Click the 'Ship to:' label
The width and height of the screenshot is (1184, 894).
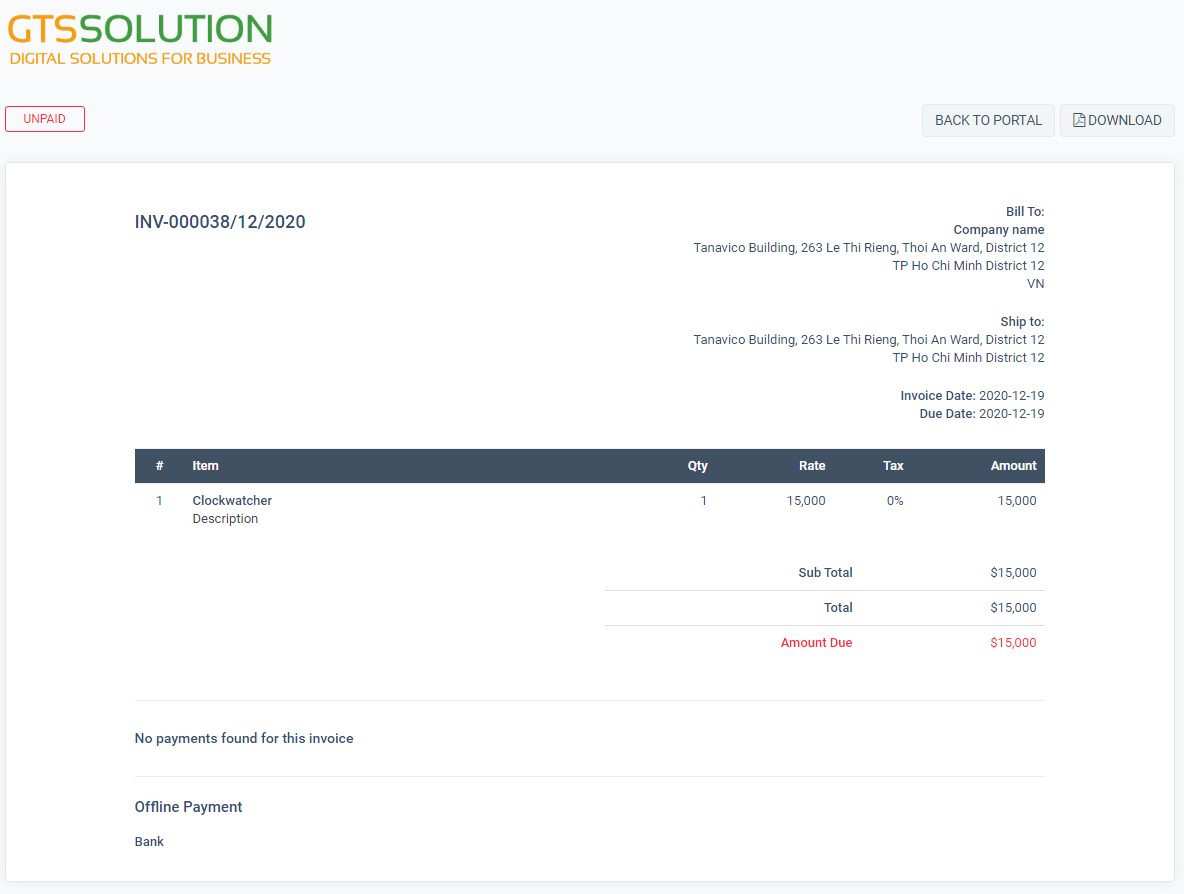pos(1022,322)
